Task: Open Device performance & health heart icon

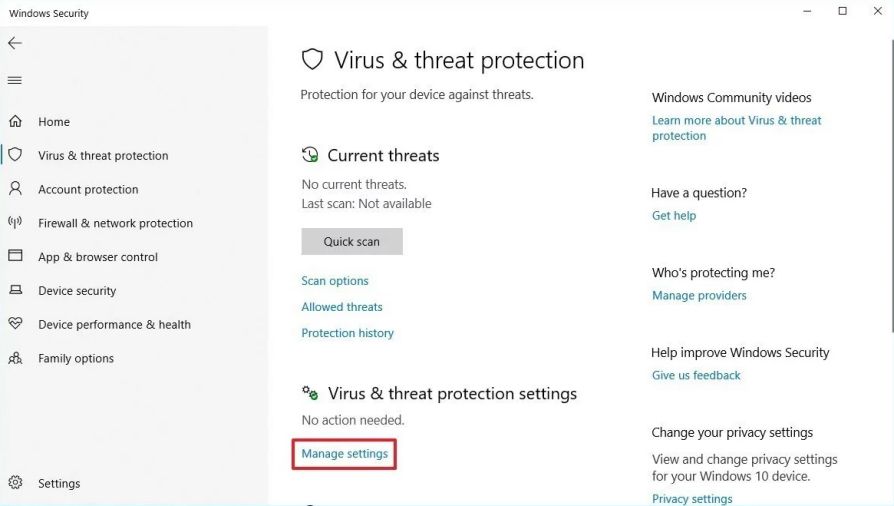Action: (x=15, y=323)
